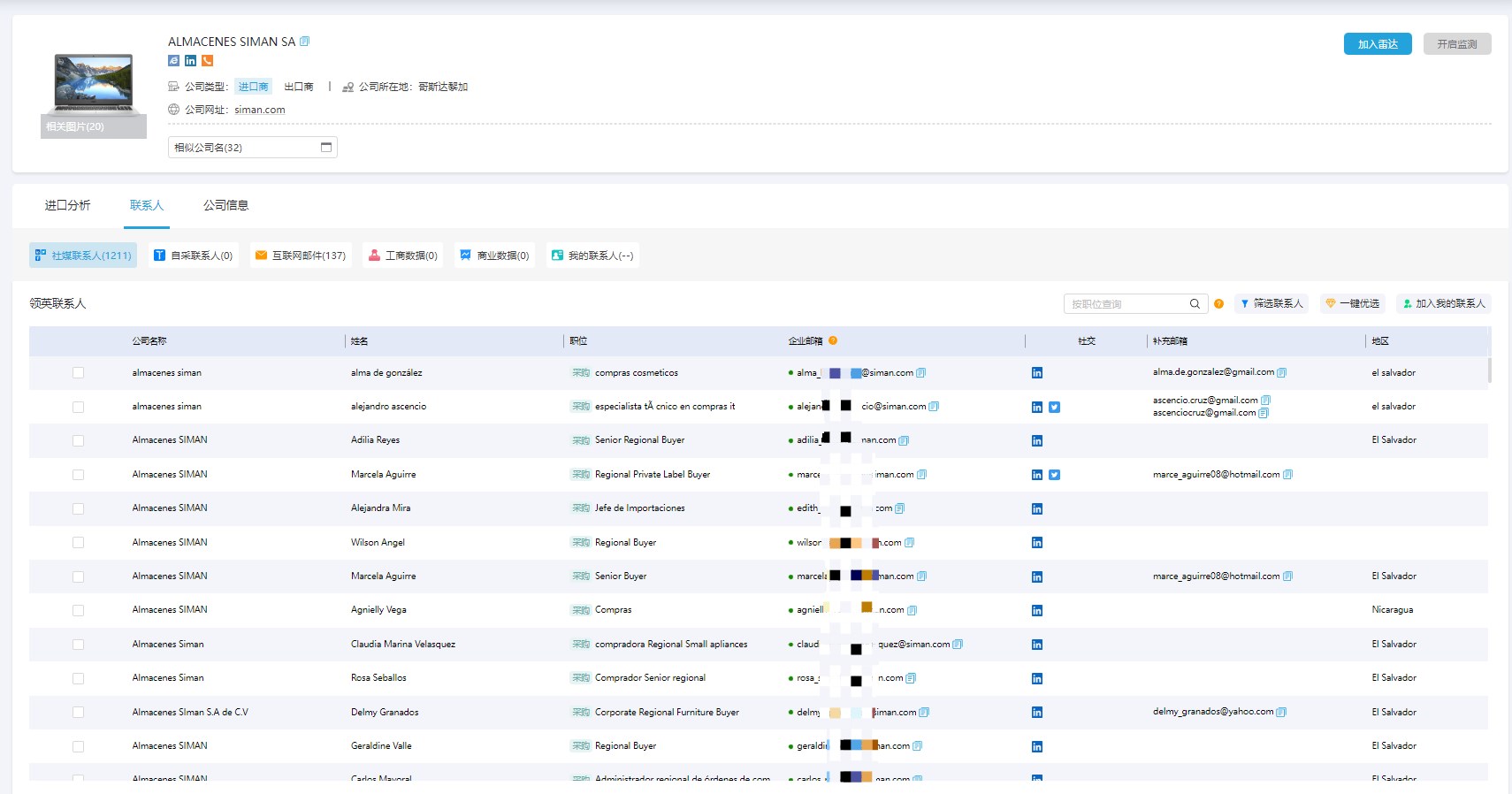
Task: Click the contacts table vertical scrollbar
Action: pos(1490,370)
